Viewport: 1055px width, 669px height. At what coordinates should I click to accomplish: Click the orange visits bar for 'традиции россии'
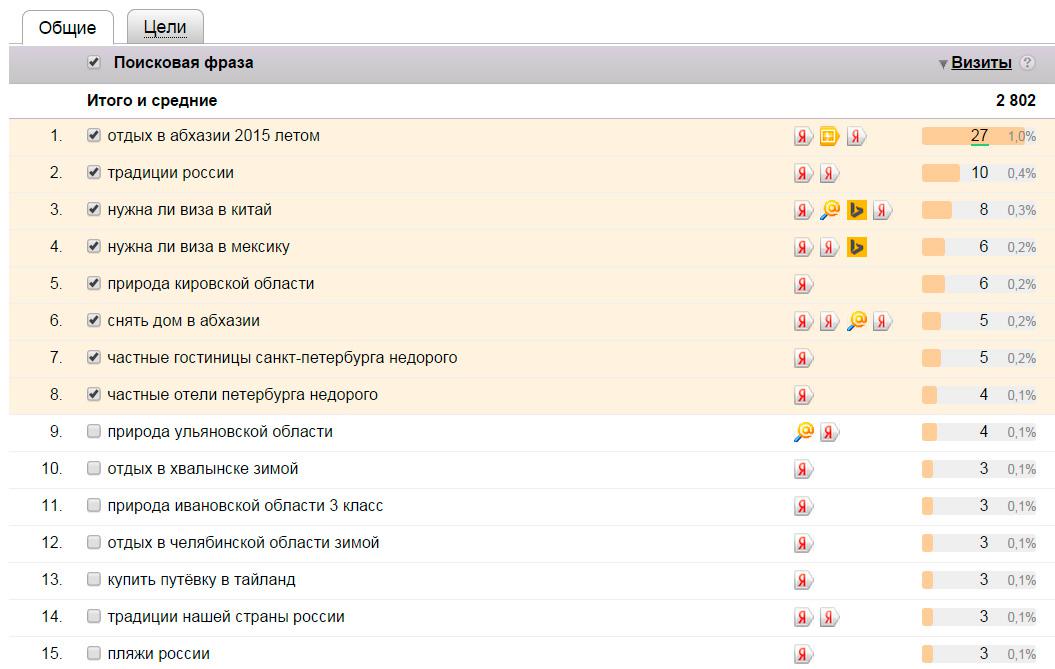click(940, 173)
